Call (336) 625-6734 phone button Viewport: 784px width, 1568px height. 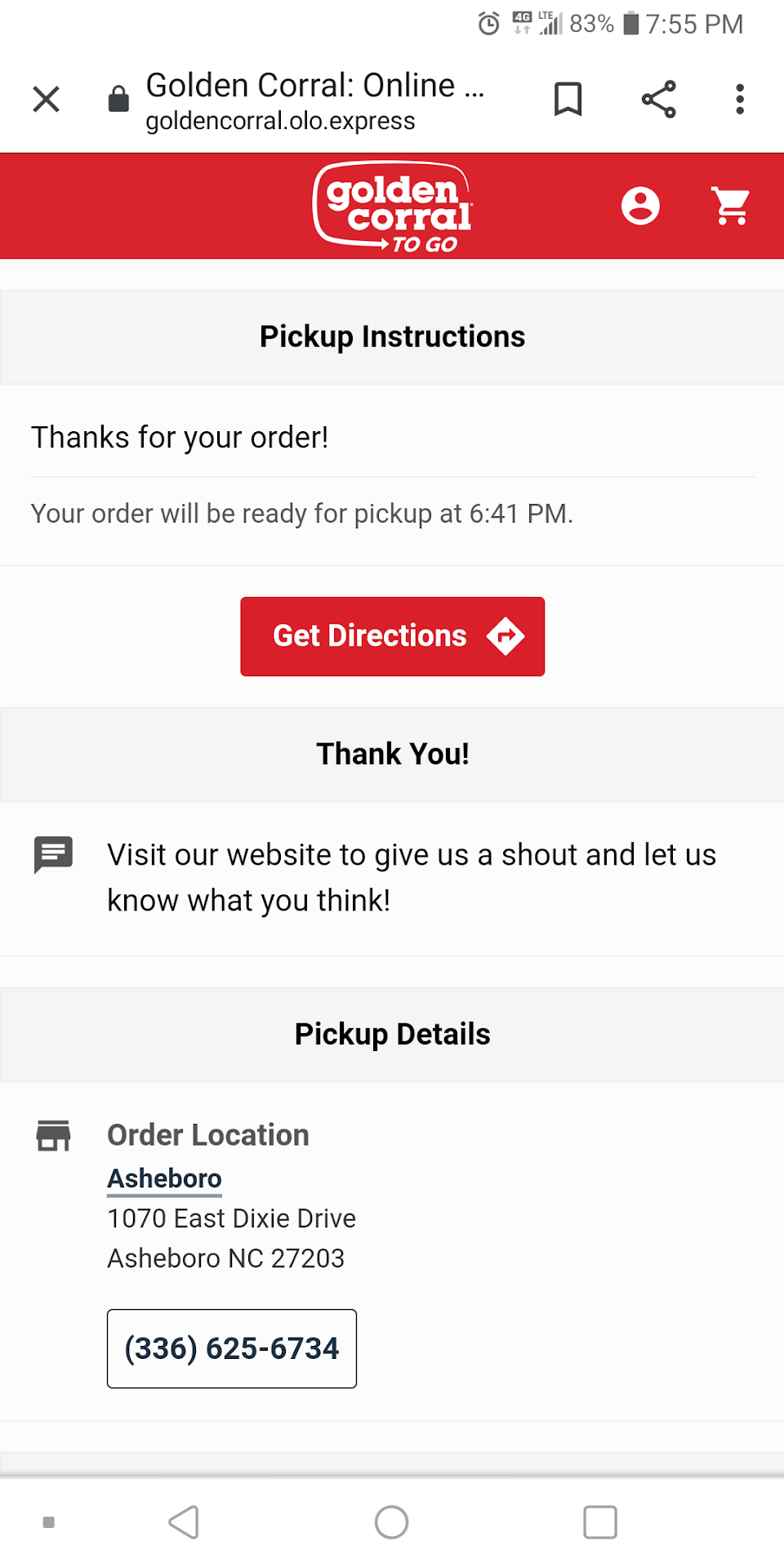tap(232, 1348)
